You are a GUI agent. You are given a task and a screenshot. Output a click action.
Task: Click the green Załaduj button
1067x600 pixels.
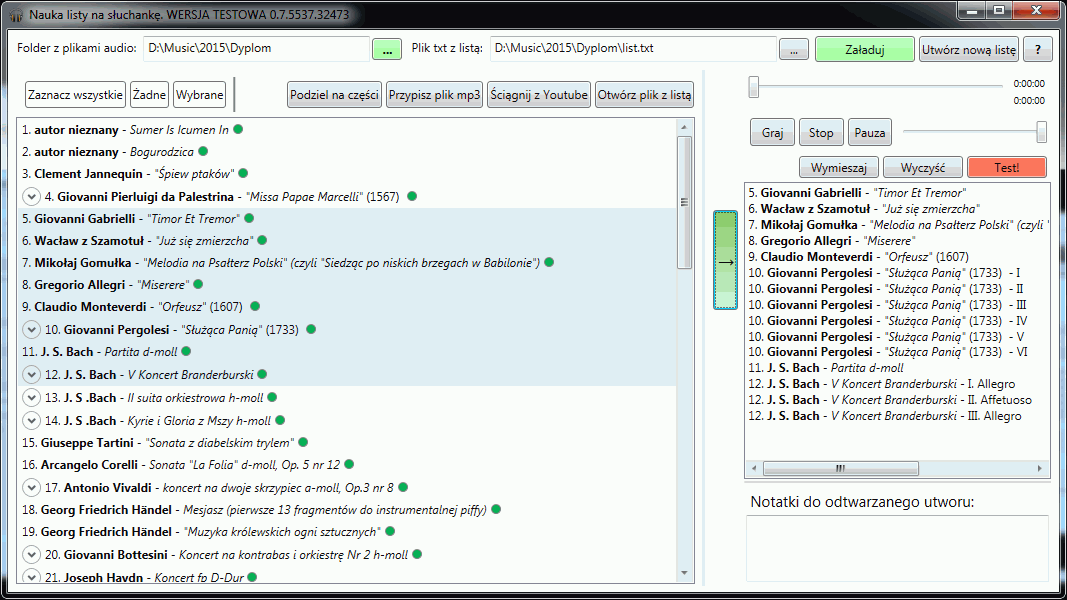(x=865, y=49)
